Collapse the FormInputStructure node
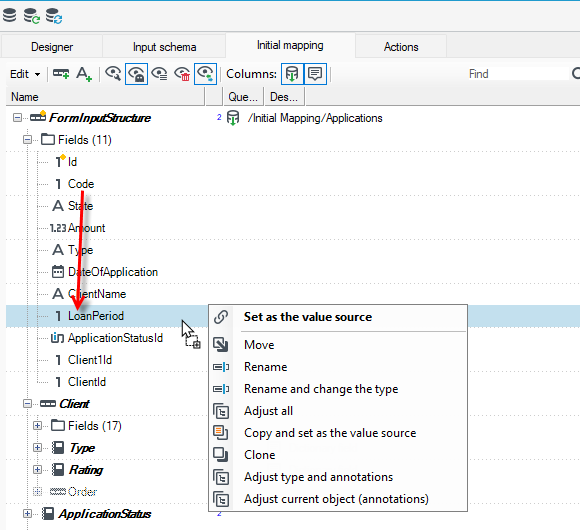The width and height of the screenshot is (580, 530). click(17, 118)
